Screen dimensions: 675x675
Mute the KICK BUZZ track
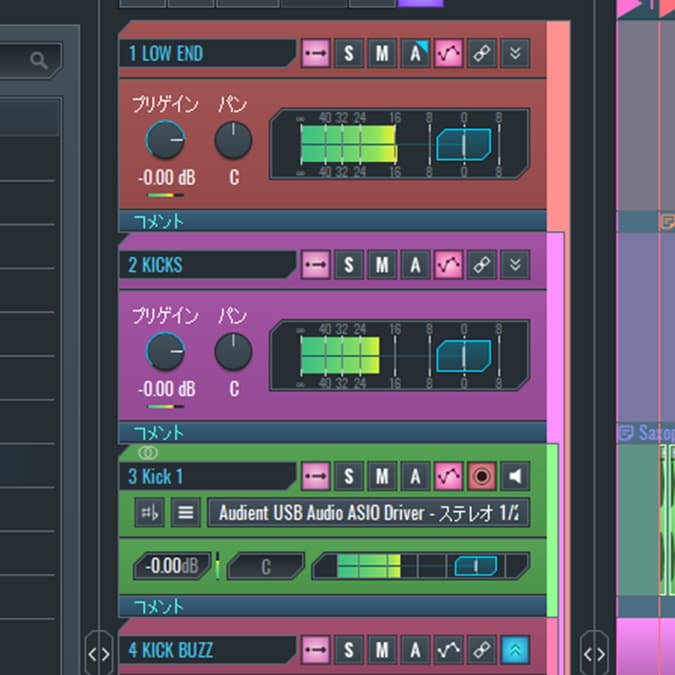(382, 650)
